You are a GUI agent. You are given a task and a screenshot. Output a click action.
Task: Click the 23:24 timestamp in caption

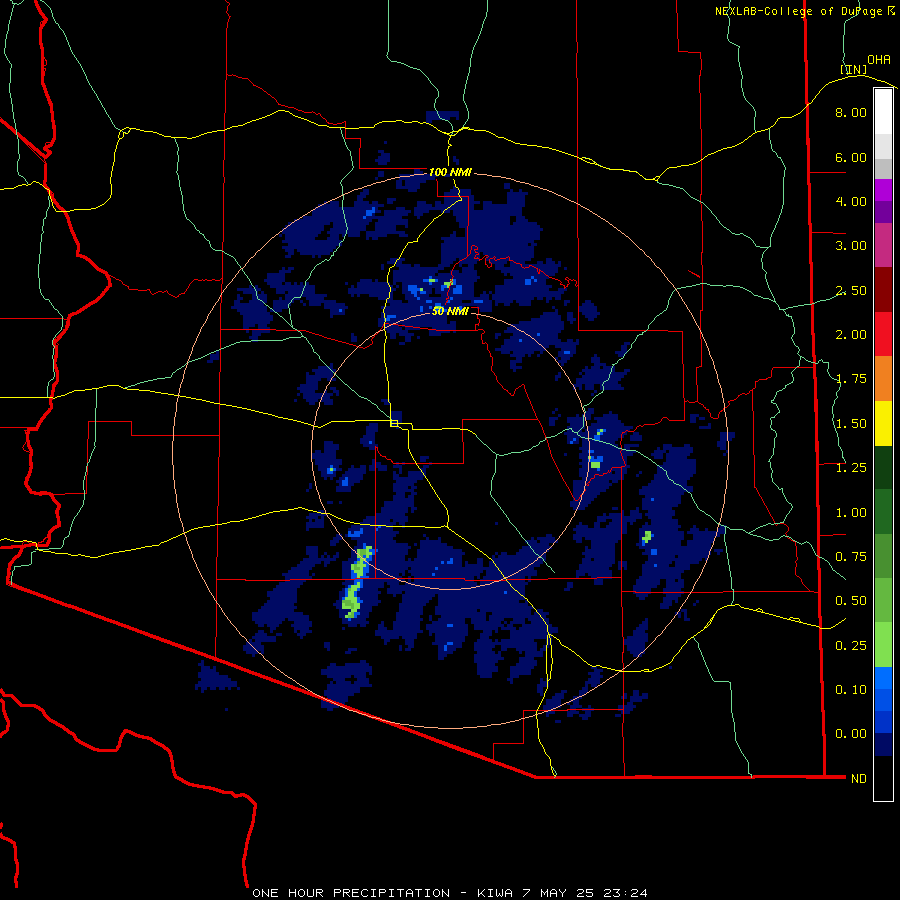628,893
